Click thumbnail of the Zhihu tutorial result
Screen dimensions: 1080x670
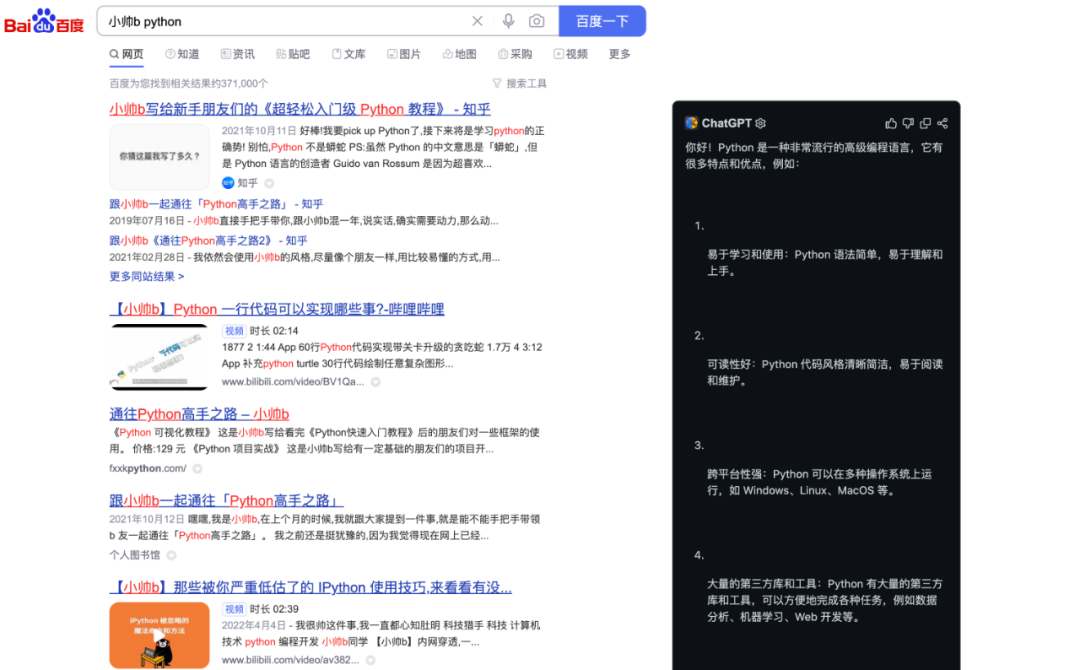pos(159,157)
